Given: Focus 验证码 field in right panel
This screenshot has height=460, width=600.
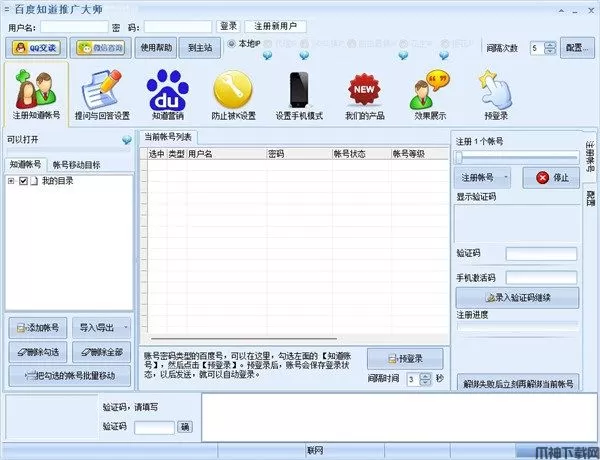Looking at the screenshot, I should click(541, 254).
